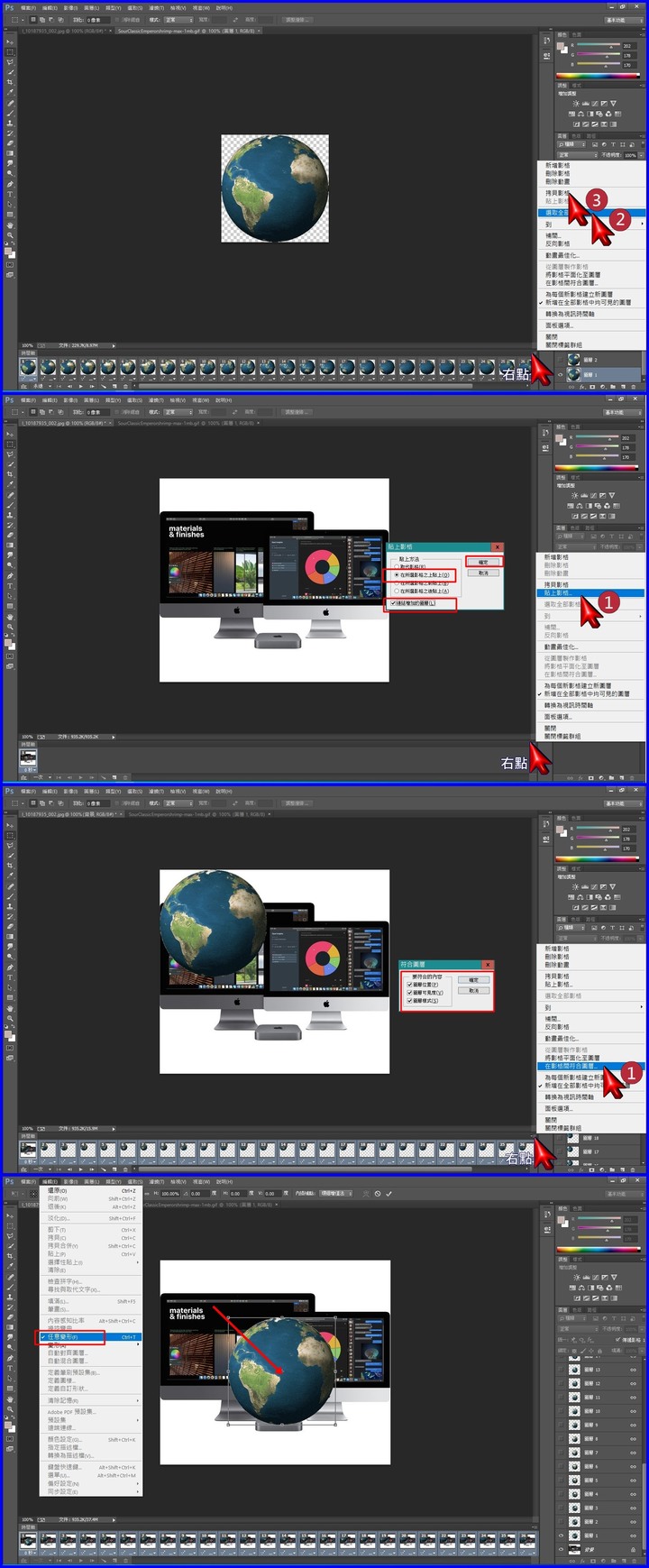Select the Crop tool in the fourth screenshot
This screenshot has height=1568, width=649.
click(10, 1256)
